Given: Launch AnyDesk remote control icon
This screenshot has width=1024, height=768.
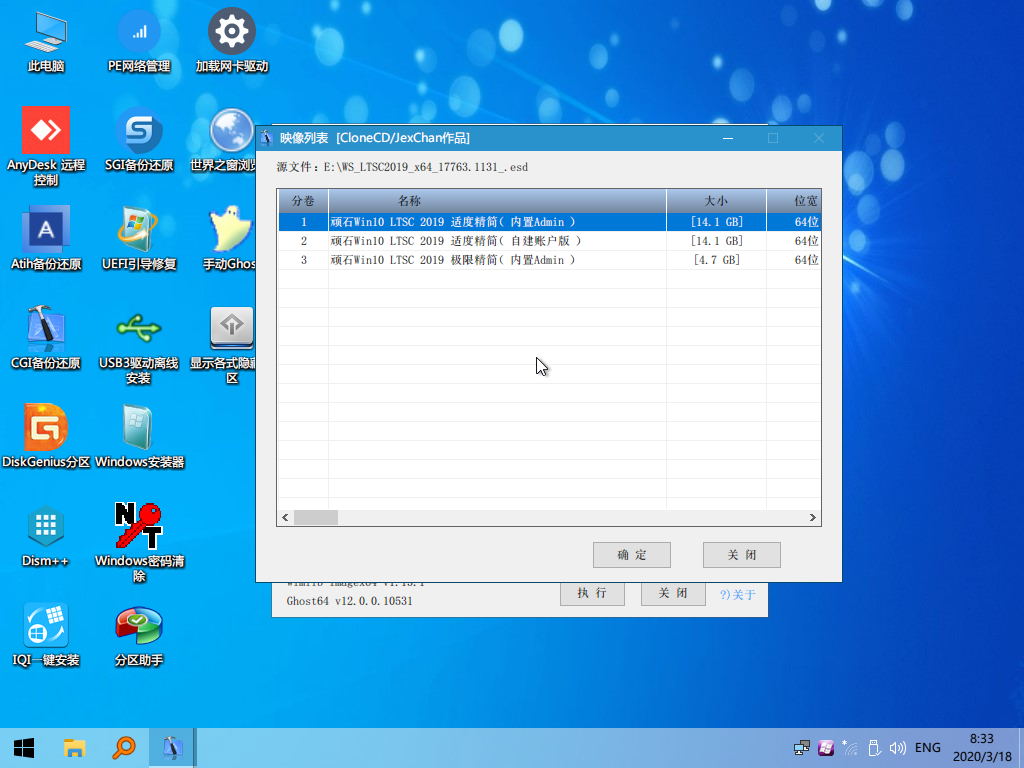Looking at the screenshot, I should pyautogui.click(x=46, y=131).
